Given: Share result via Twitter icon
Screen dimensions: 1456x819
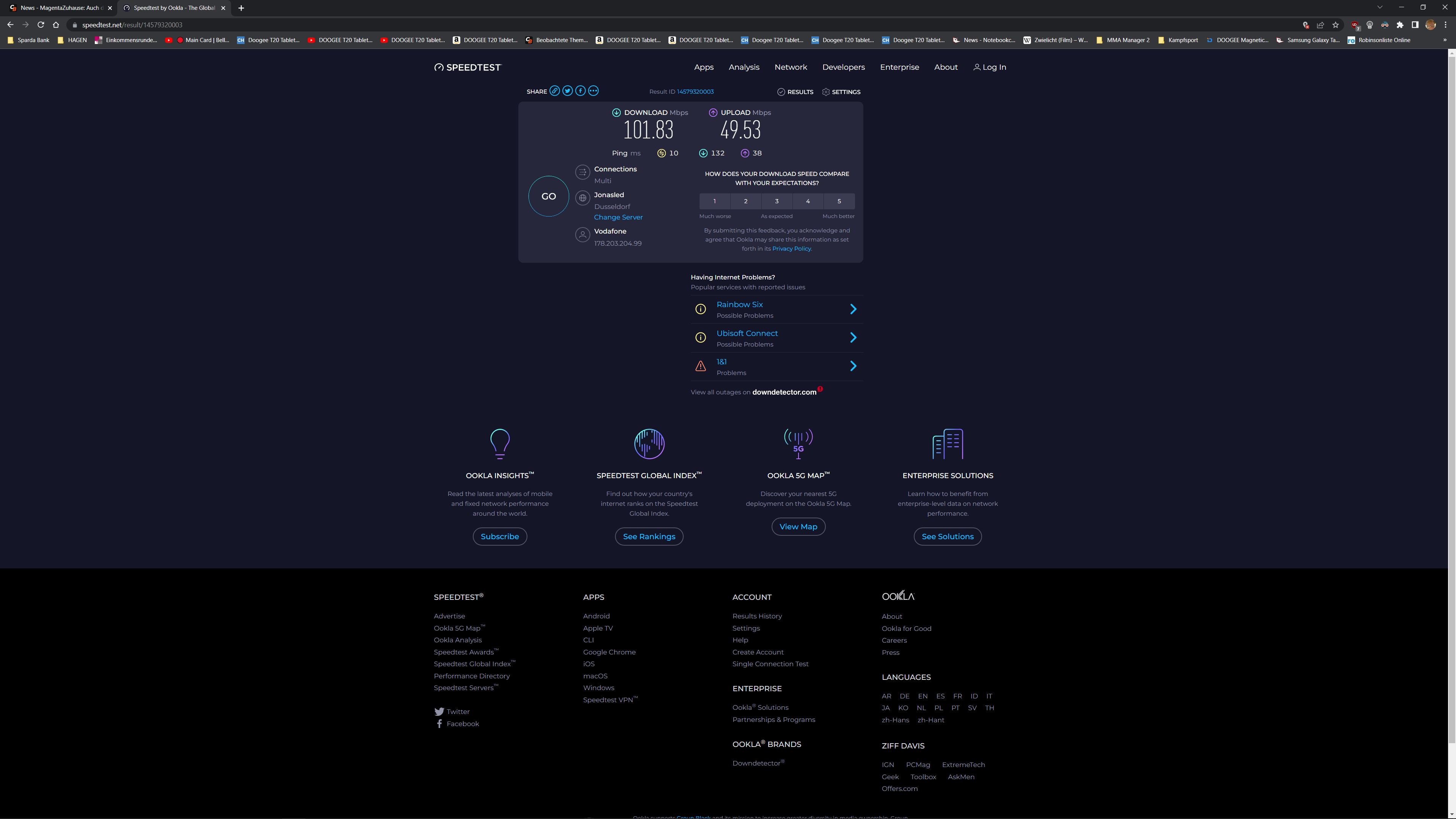Looking at the screenshot, I should (568, 91).
